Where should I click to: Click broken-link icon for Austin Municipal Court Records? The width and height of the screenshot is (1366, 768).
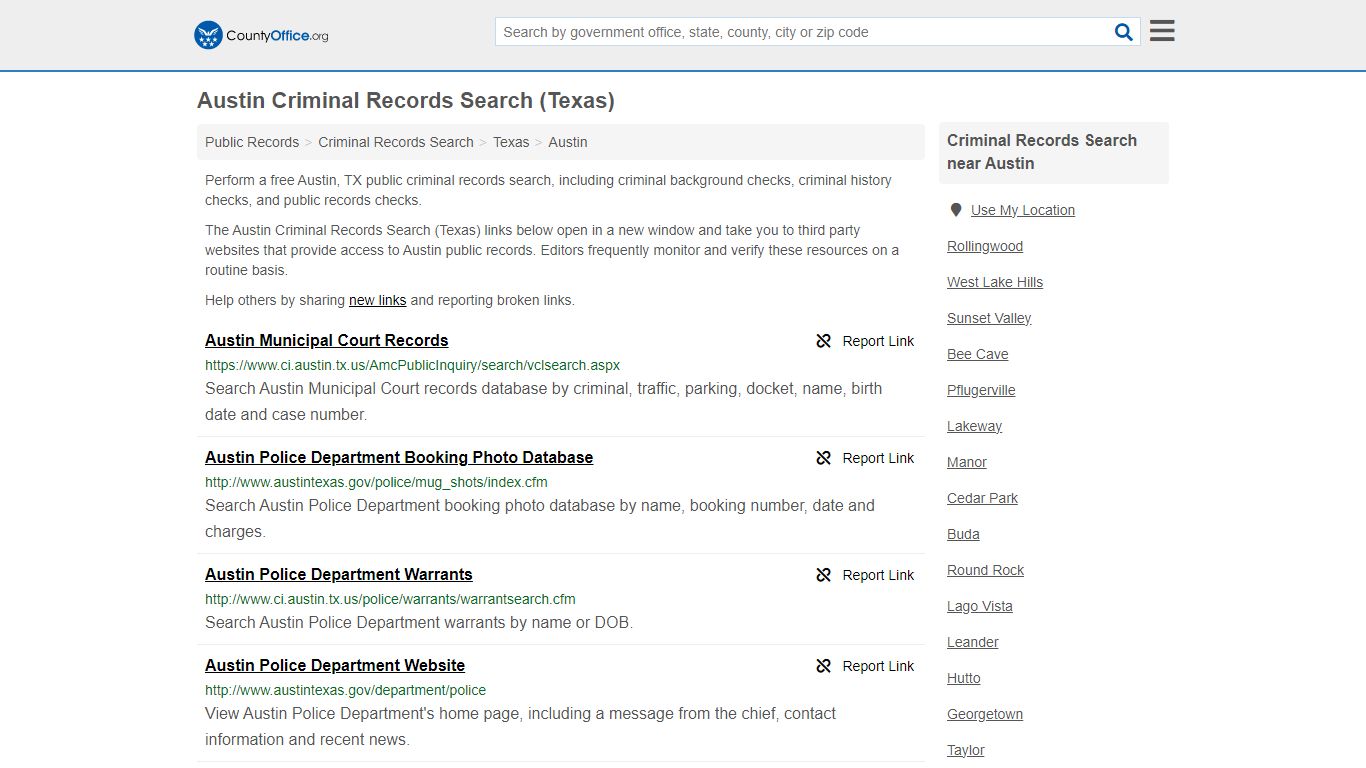click(x=824, y=341)
